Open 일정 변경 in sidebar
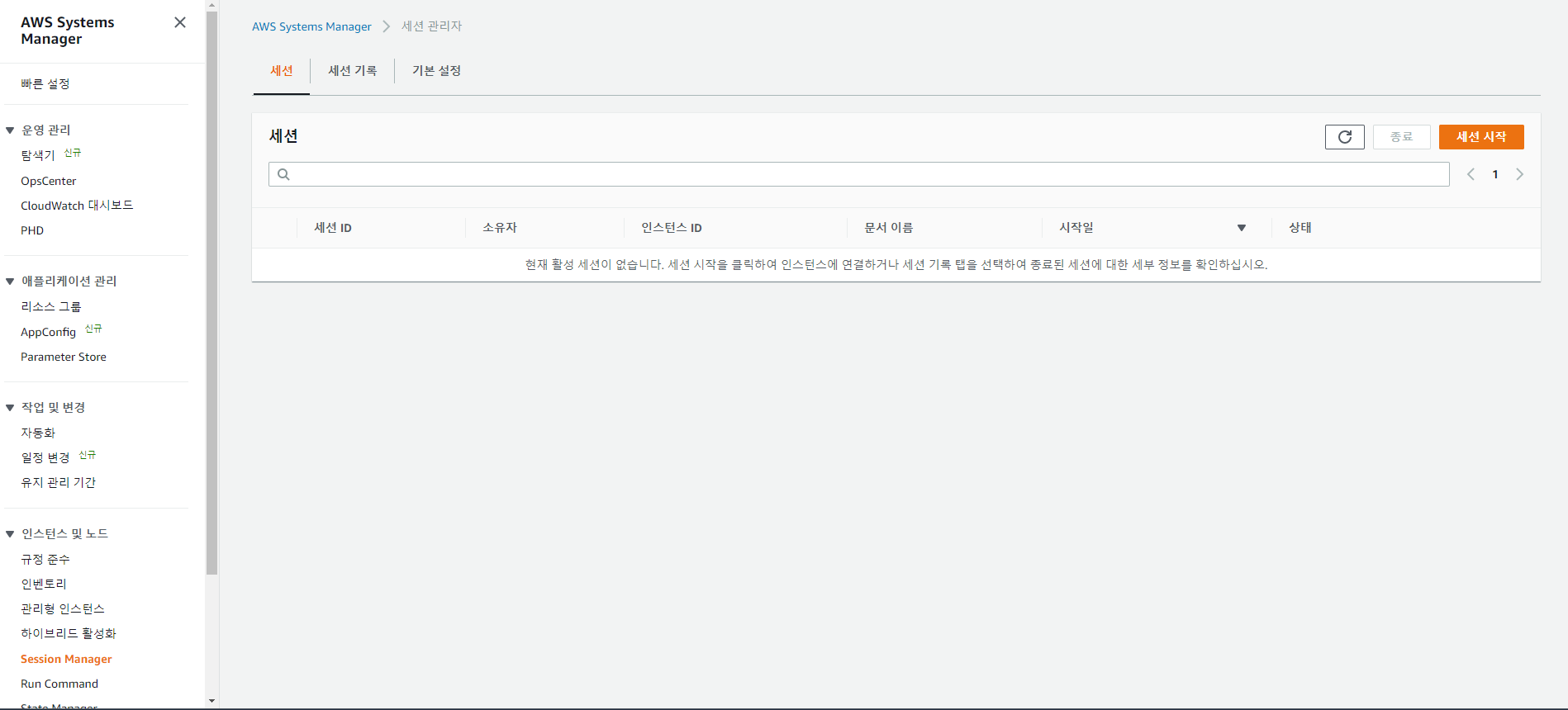This screenshot has width=1568, height=710. [45, 458]
